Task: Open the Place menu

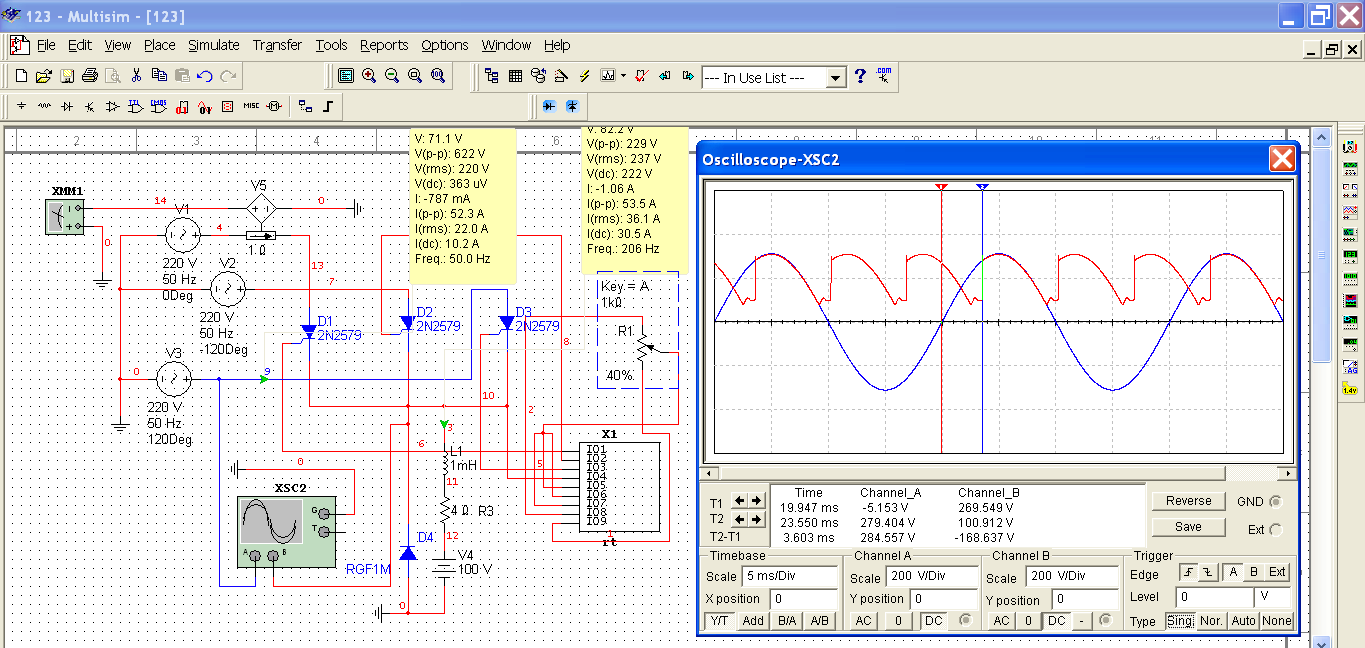Action: [159, 45]
